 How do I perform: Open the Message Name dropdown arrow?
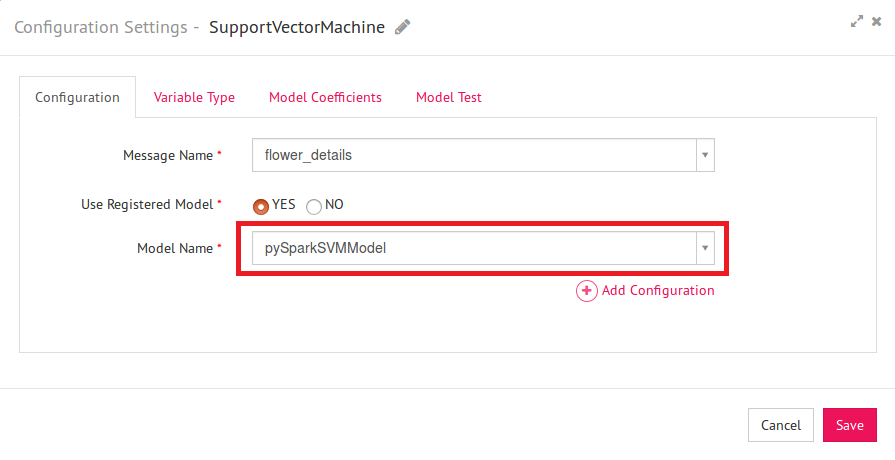coord(705,155)
